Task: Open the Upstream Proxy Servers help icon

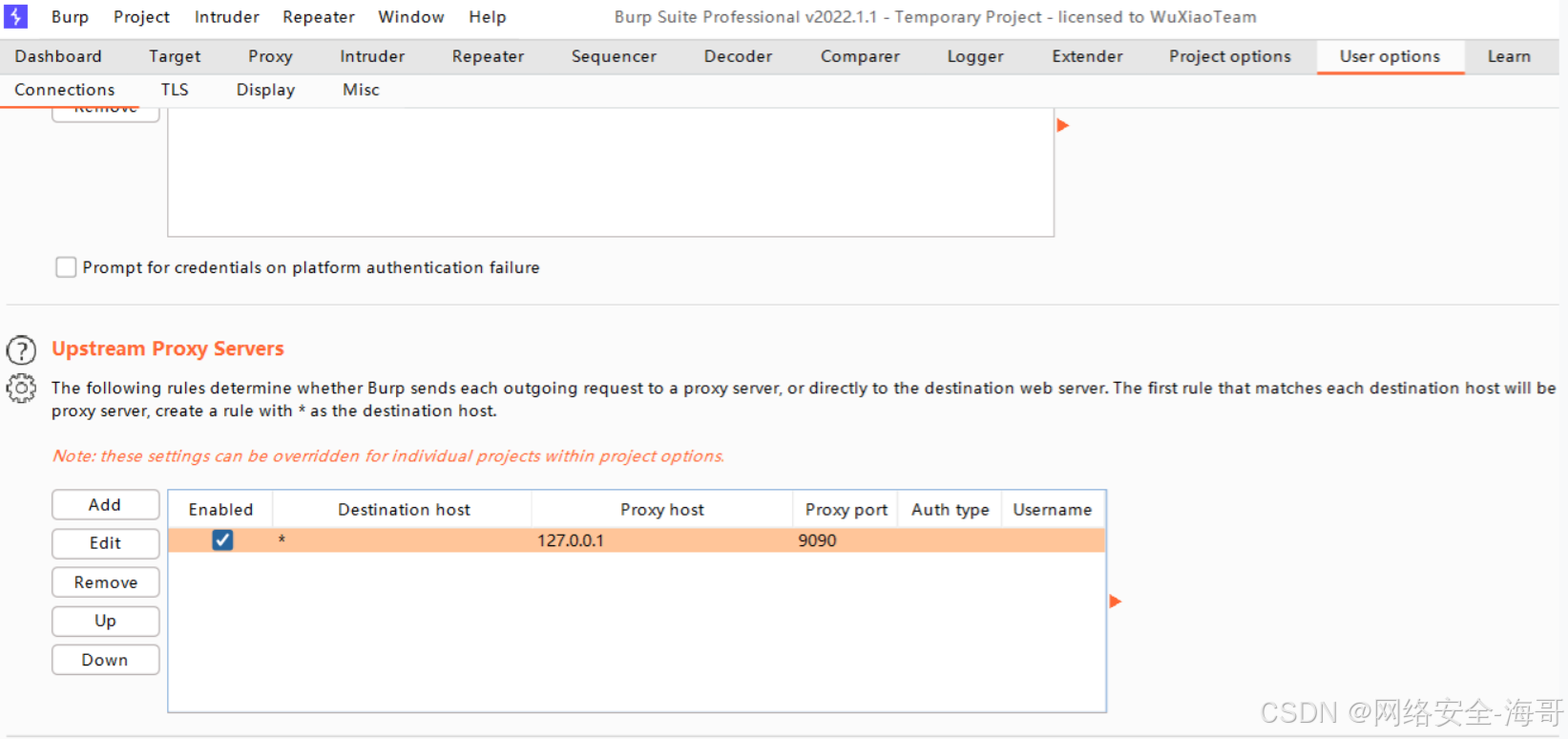Action: (x=21, y=350)
